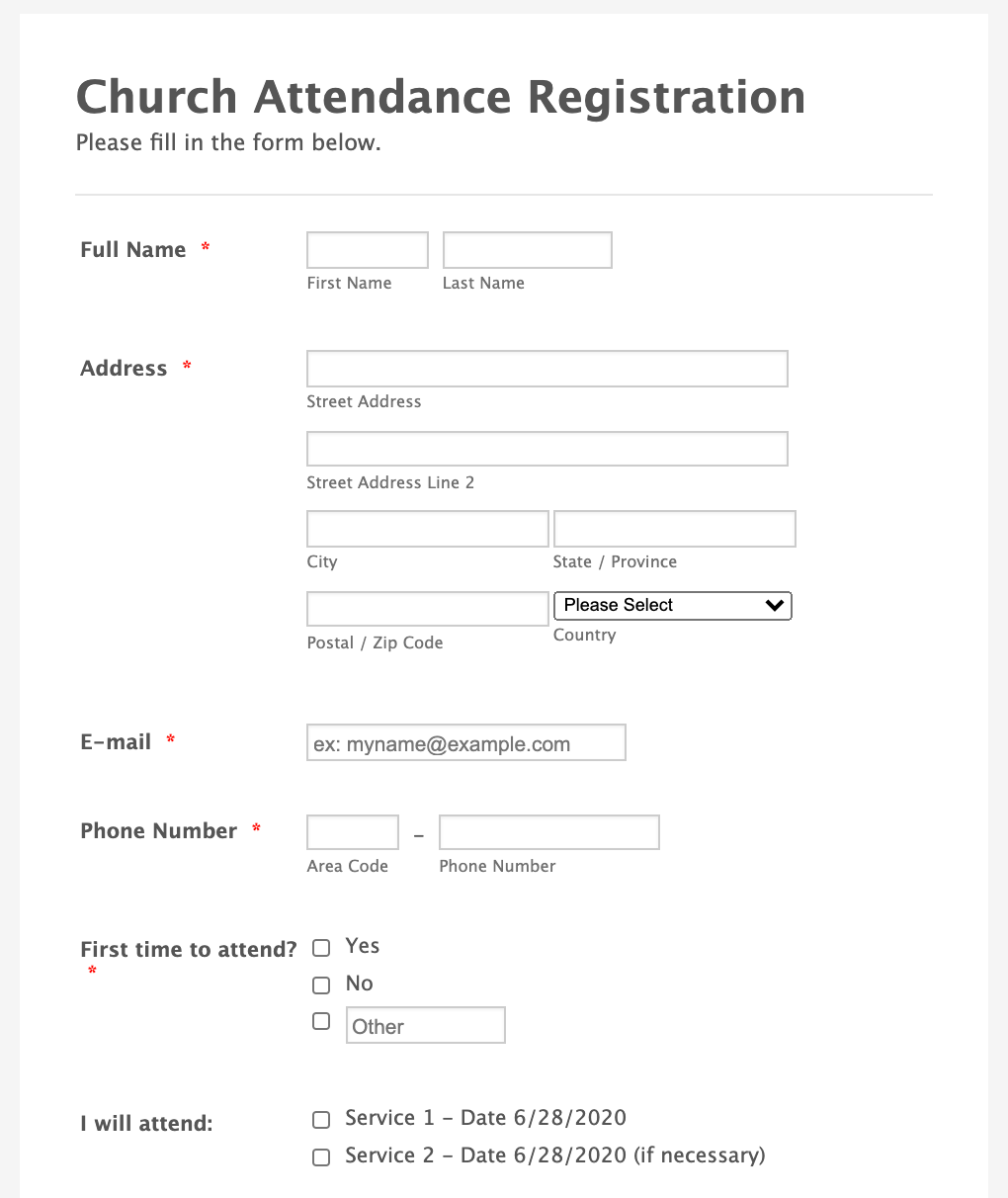This screenshot has width=1008, height=1198.
Task: Click the Phone Number input box
Action: (548, 832)
